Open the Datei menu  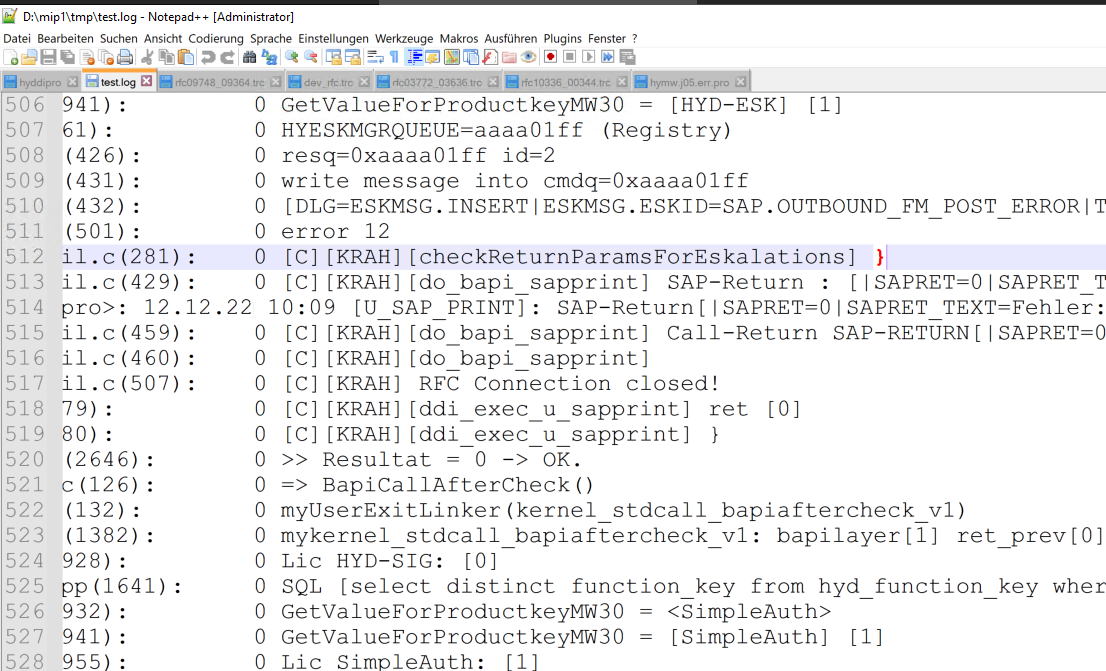(17, 38)
